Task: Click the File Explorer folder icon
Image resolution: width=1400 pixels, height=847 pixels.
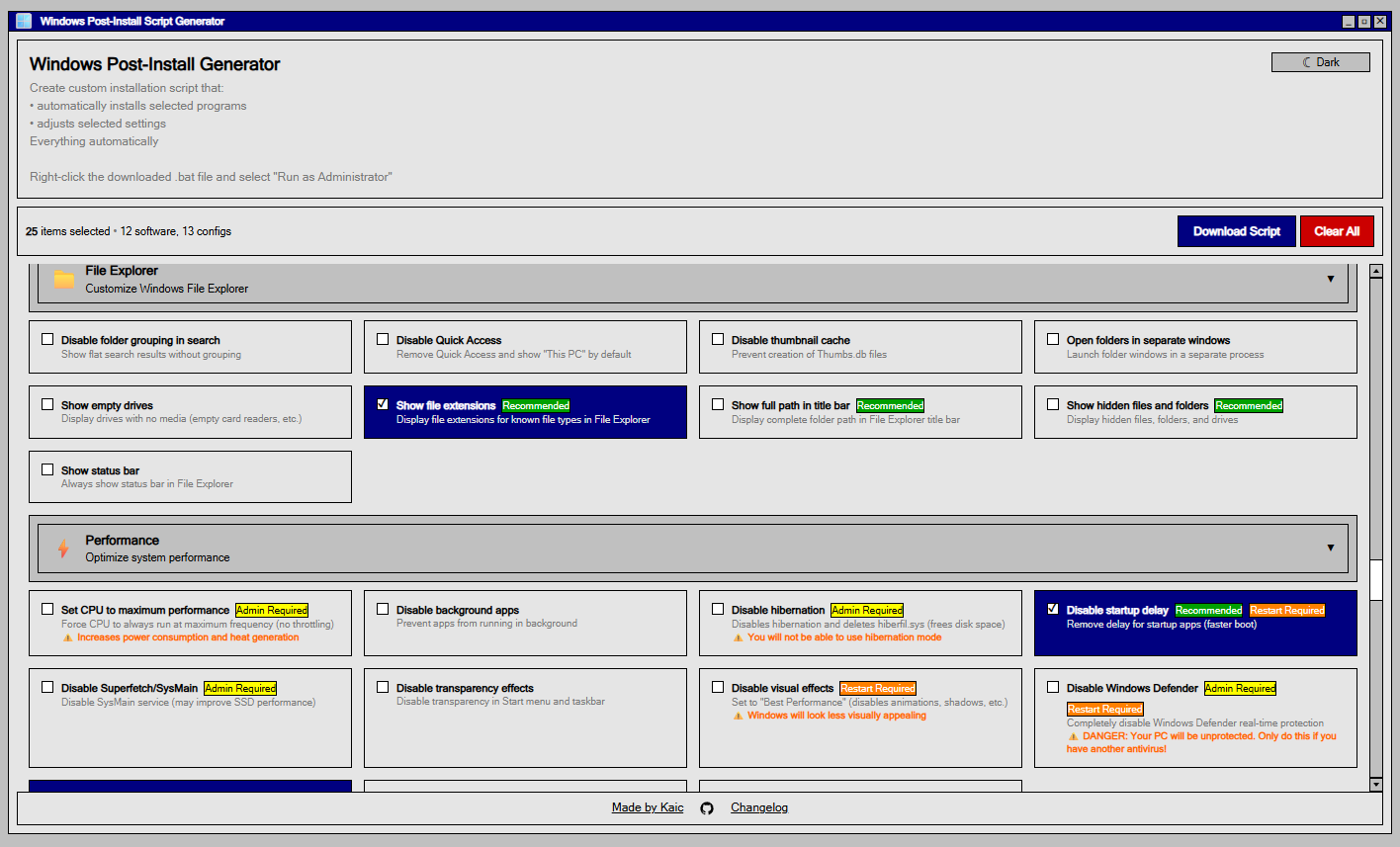Action: click(x=64, y=280)
